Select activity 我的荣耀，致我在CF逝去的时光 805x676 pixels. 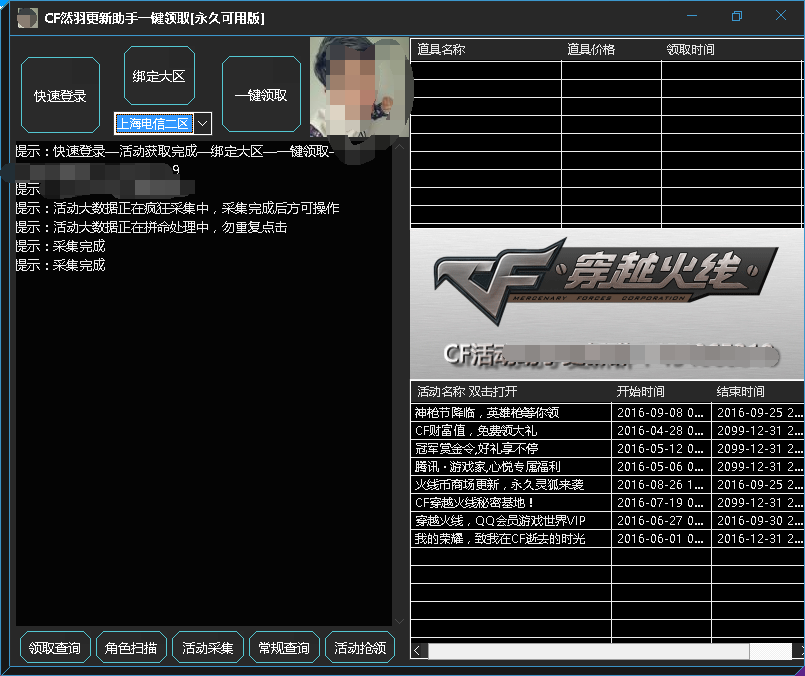click(x=500, y=538)
